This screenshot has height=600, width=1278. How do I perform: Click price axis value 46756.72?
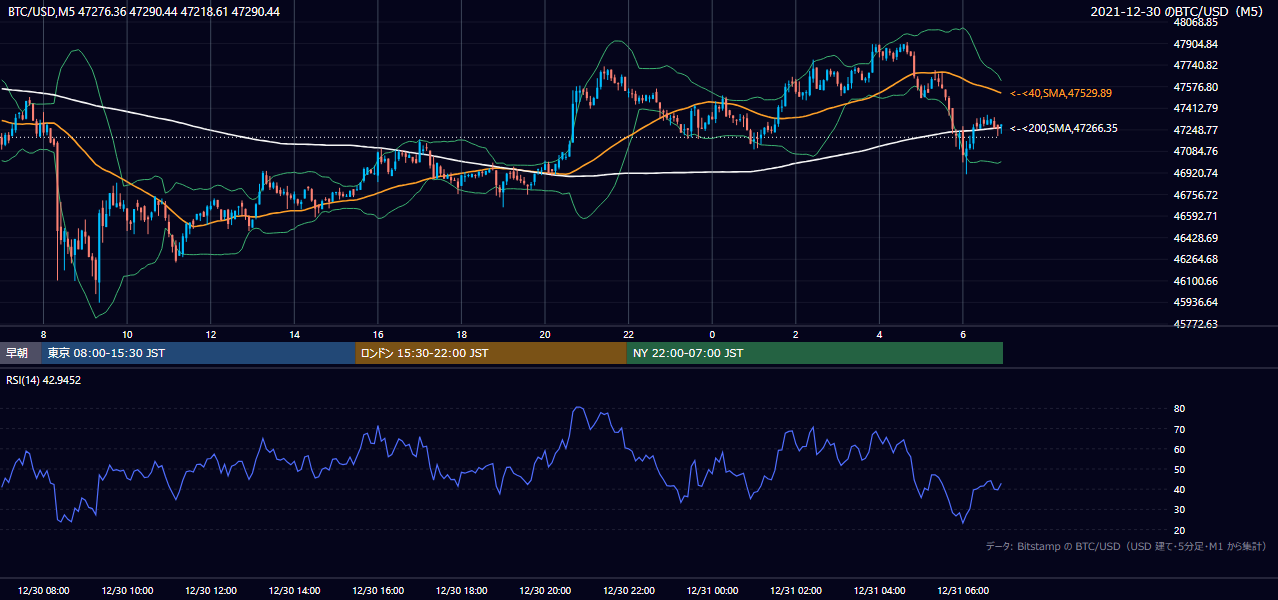(1196, 195)
